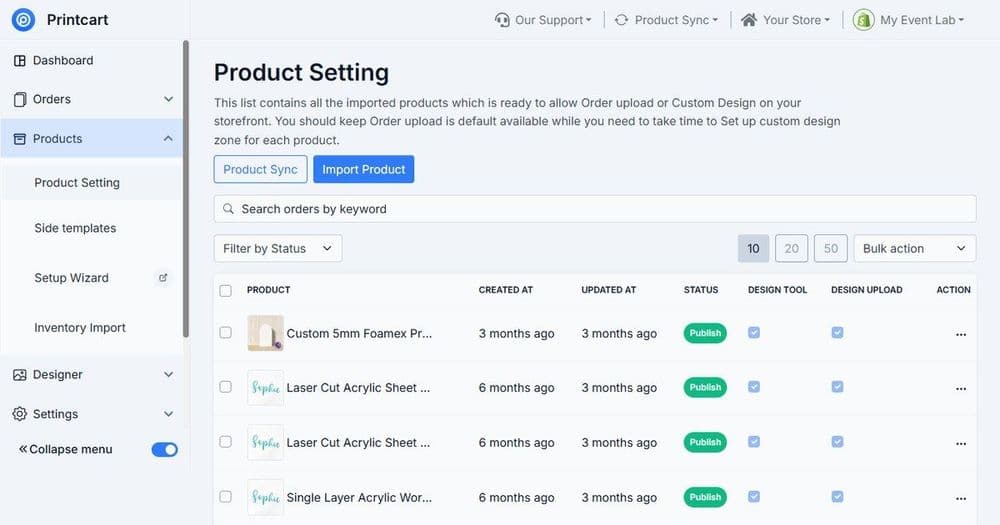Toggle Design Upload for Custom 5mm Foamex
This screenshot has width=1000, height=525.
pos(837,332)
